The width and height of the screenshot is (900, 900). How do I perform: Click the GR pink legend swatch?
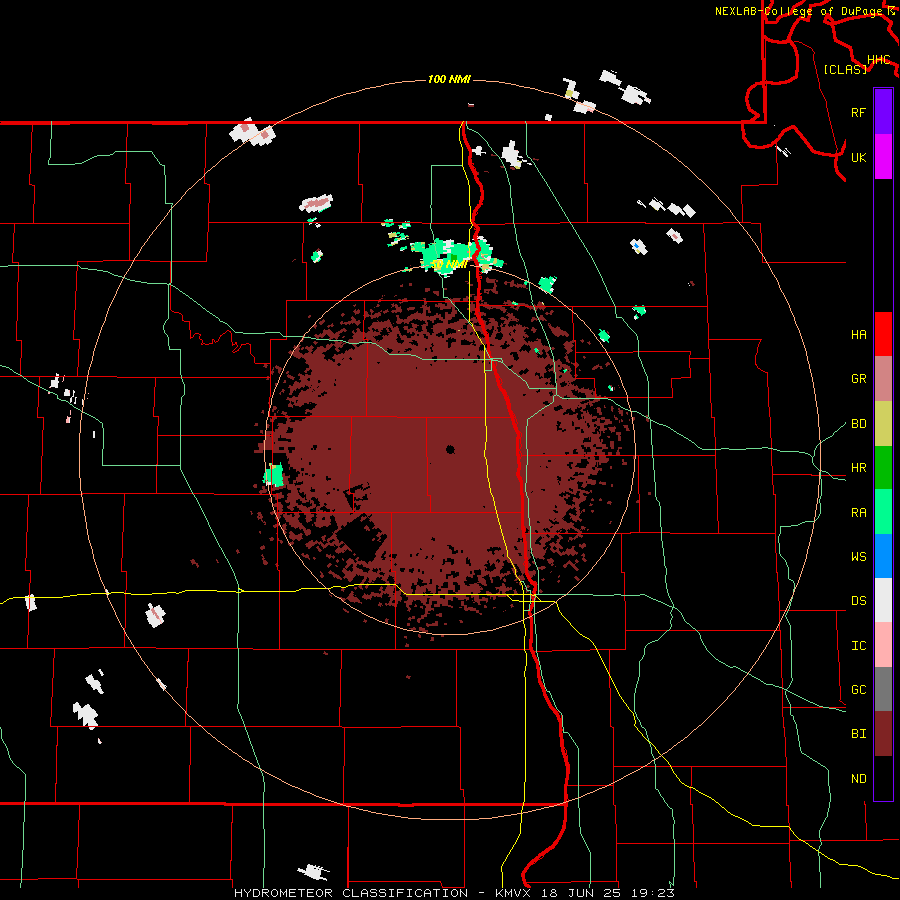[883, 379]
